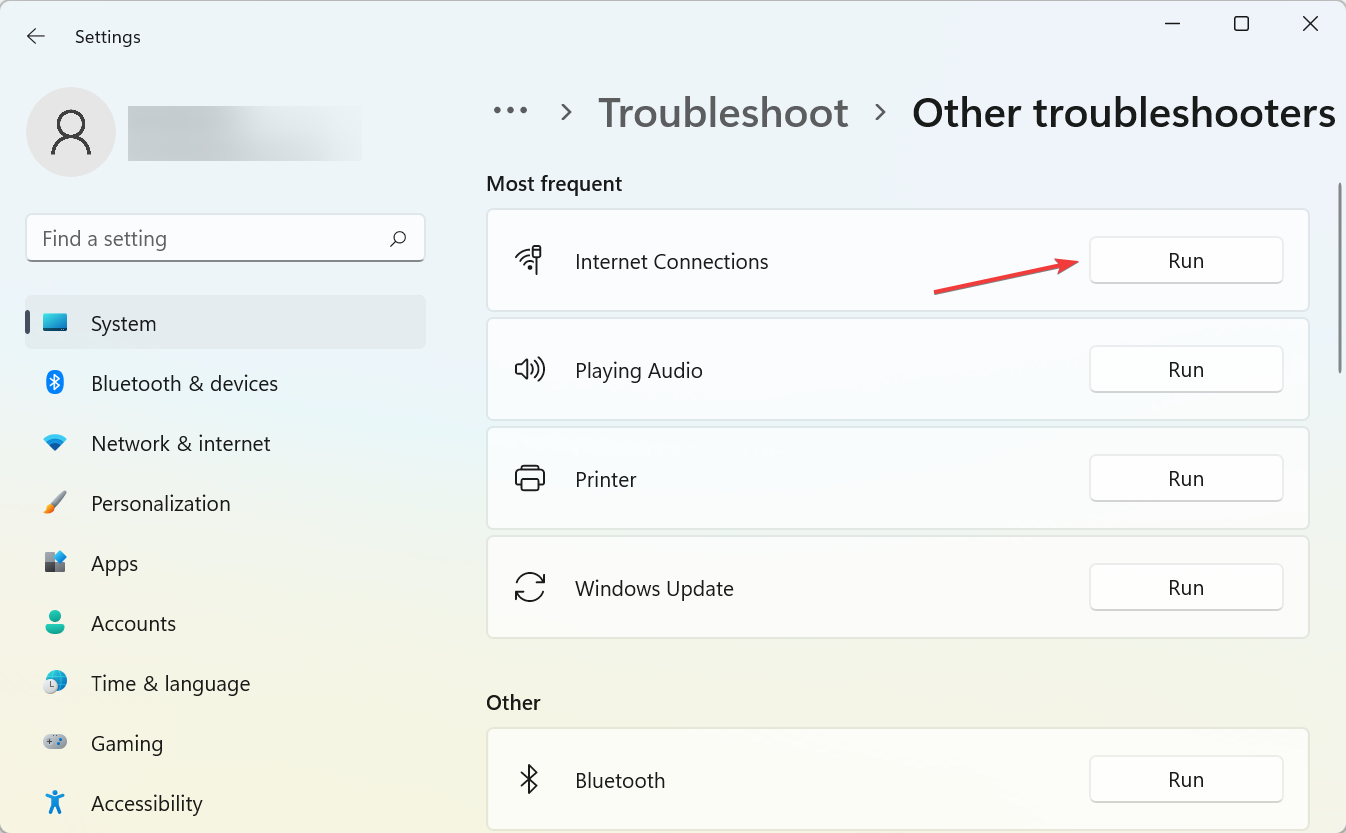Screen dimensions: 1346x833
Task: Click the back arrow in Settings header
Action: (x=36, y=37)
